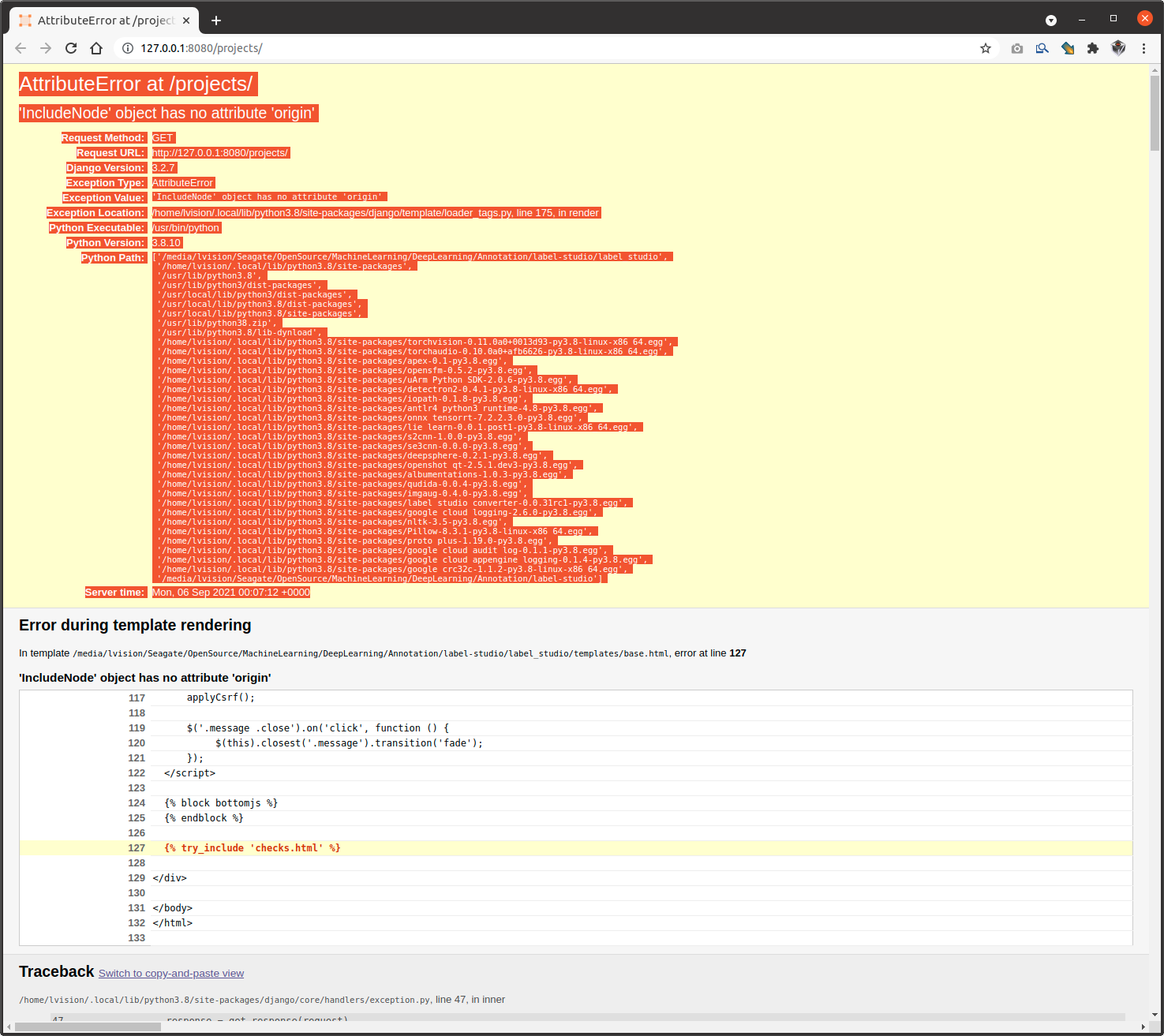
Task: Click the Exception Type value AttributeError
Action: pos(183,183)
